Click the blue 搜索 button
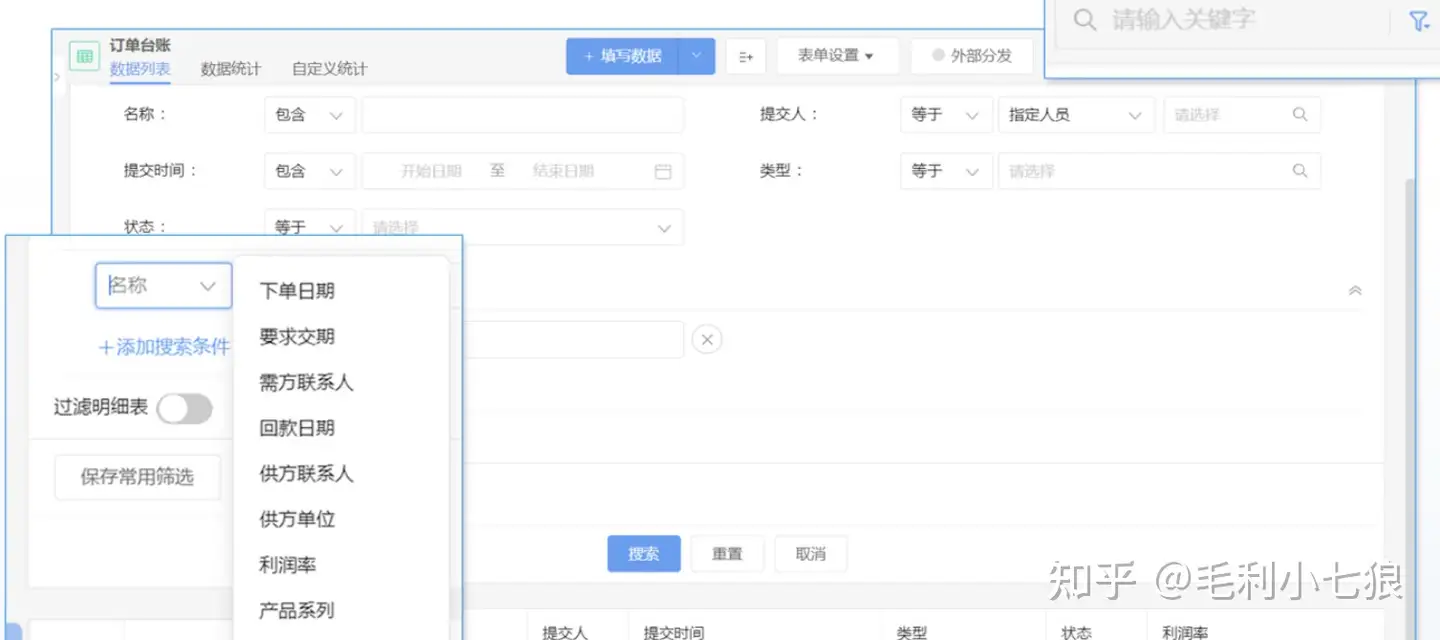This screenshot has height=640, width=1440. pos(644,554)
